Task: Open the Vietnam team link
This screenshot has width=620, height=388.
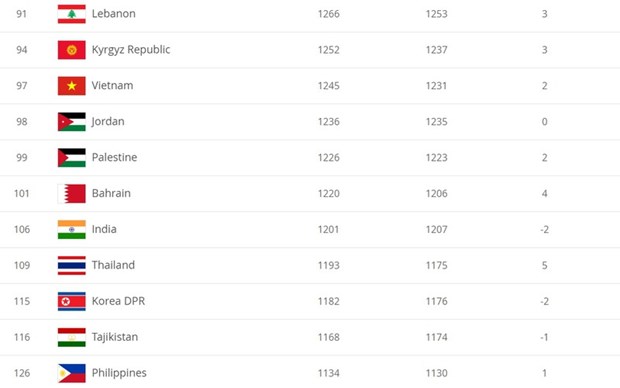Action: (112, 85)
